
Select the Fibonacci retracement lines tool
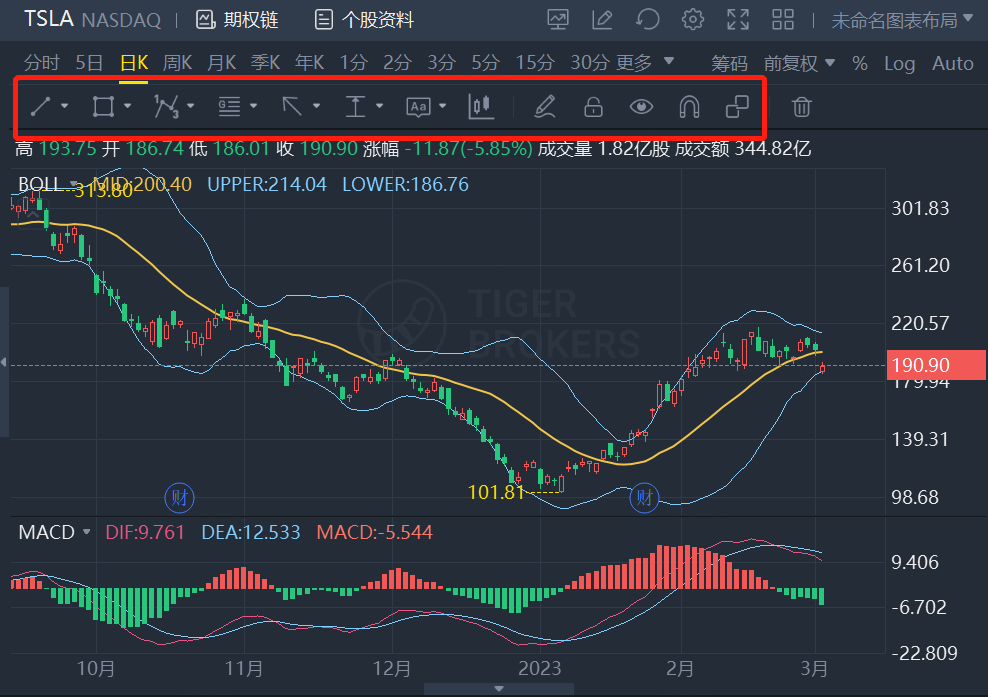pyautogui.click(x=229, y=107)
